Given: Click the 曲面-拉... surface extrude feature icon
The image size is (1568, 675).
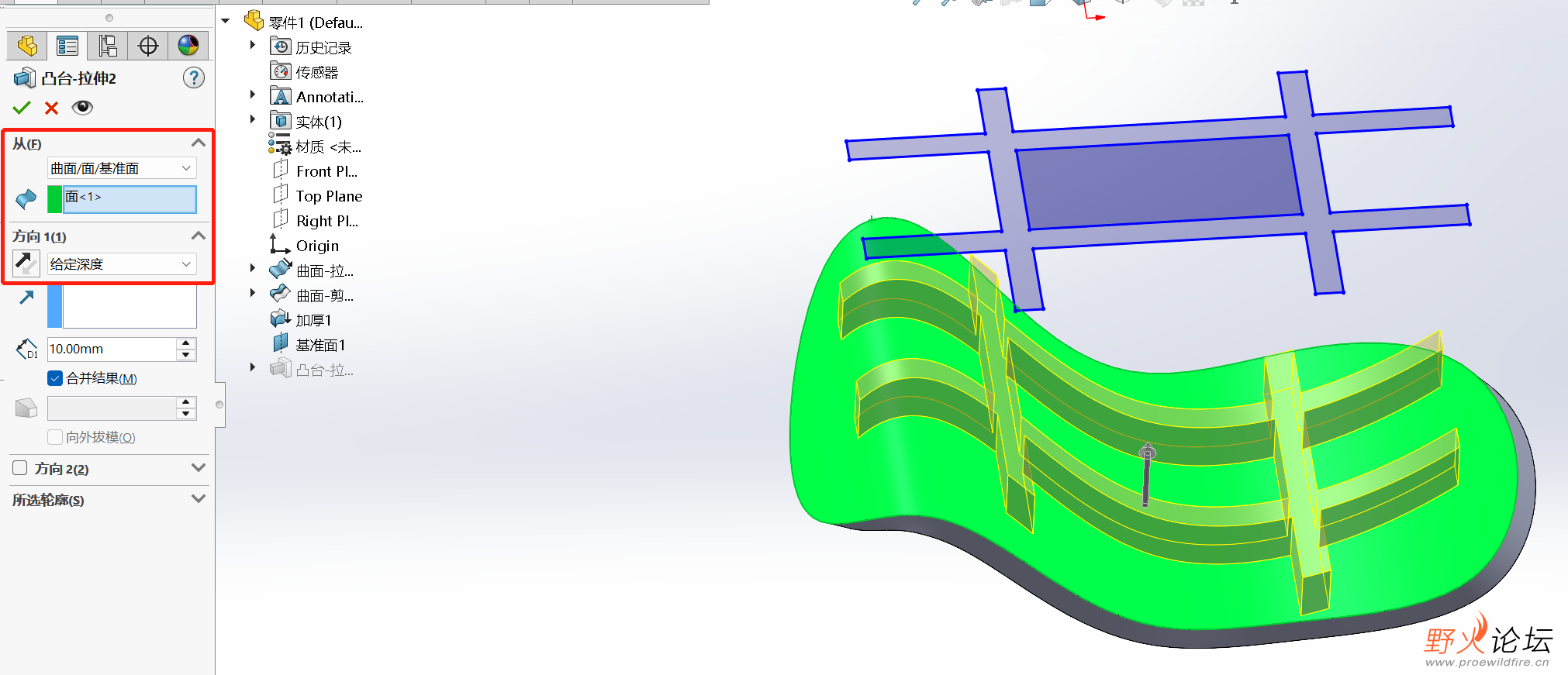Looking at the screenshot, I should [x=280, y=270].
